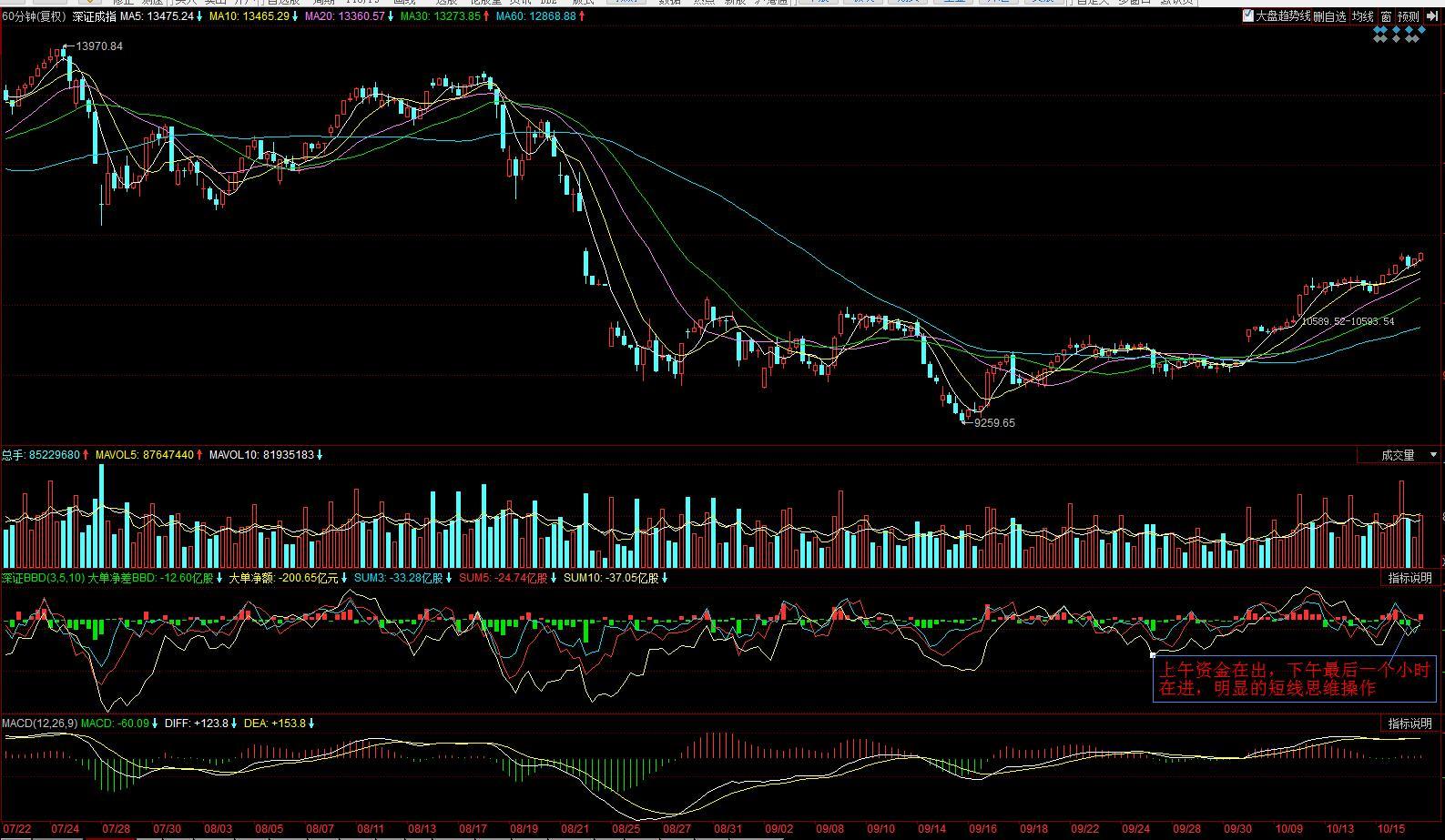Open 指标说明 for the BBD panel
This screenshot has width=1445, height=840.
1409,578
